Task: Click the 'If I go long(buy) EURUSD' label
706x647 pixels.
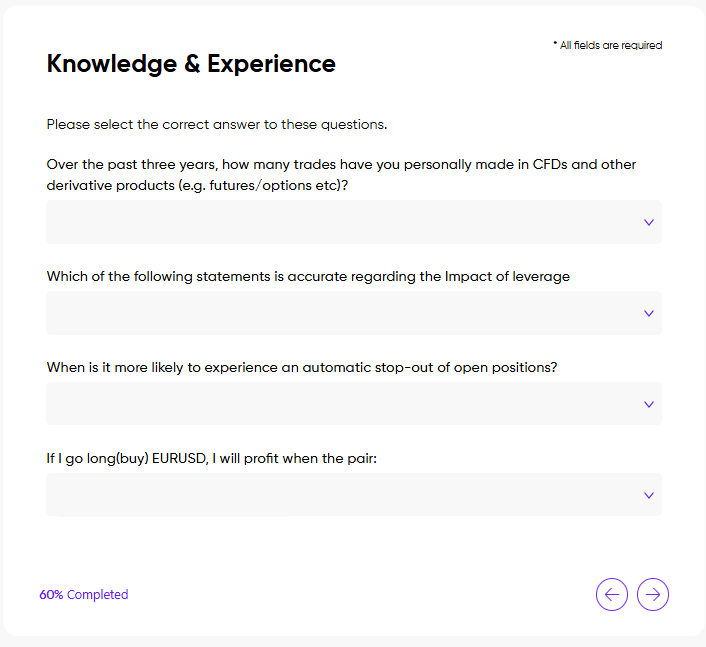Action: [210, 458]
